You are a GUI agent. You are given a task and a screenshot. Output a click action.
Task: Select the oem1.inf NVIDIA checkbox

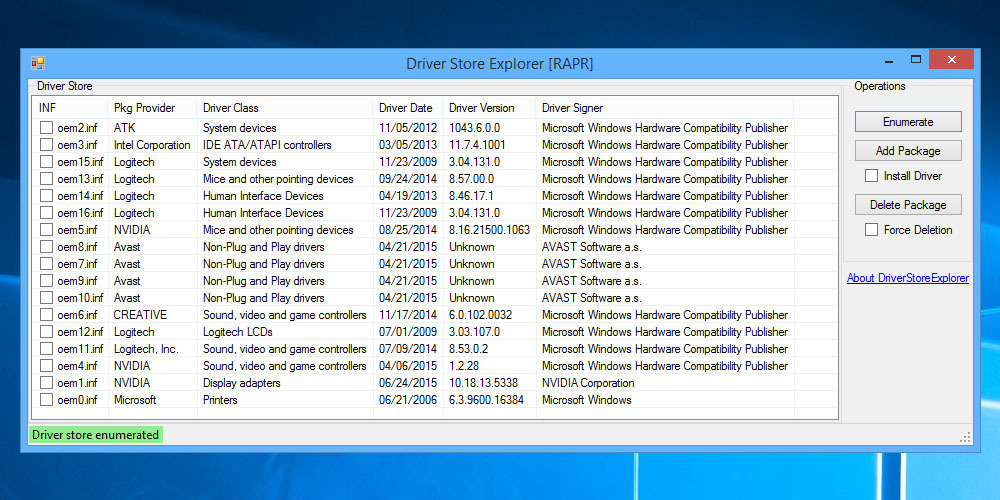coord(47,383)
